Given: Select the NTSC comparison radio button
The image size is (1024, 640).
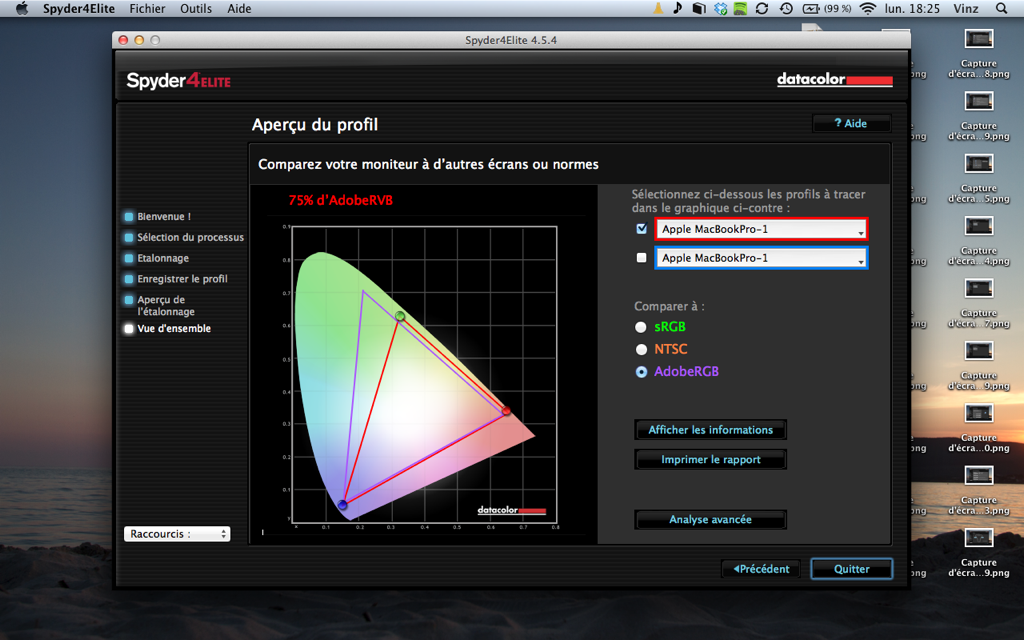Looking at the screenshot, I should coord(641,349).
